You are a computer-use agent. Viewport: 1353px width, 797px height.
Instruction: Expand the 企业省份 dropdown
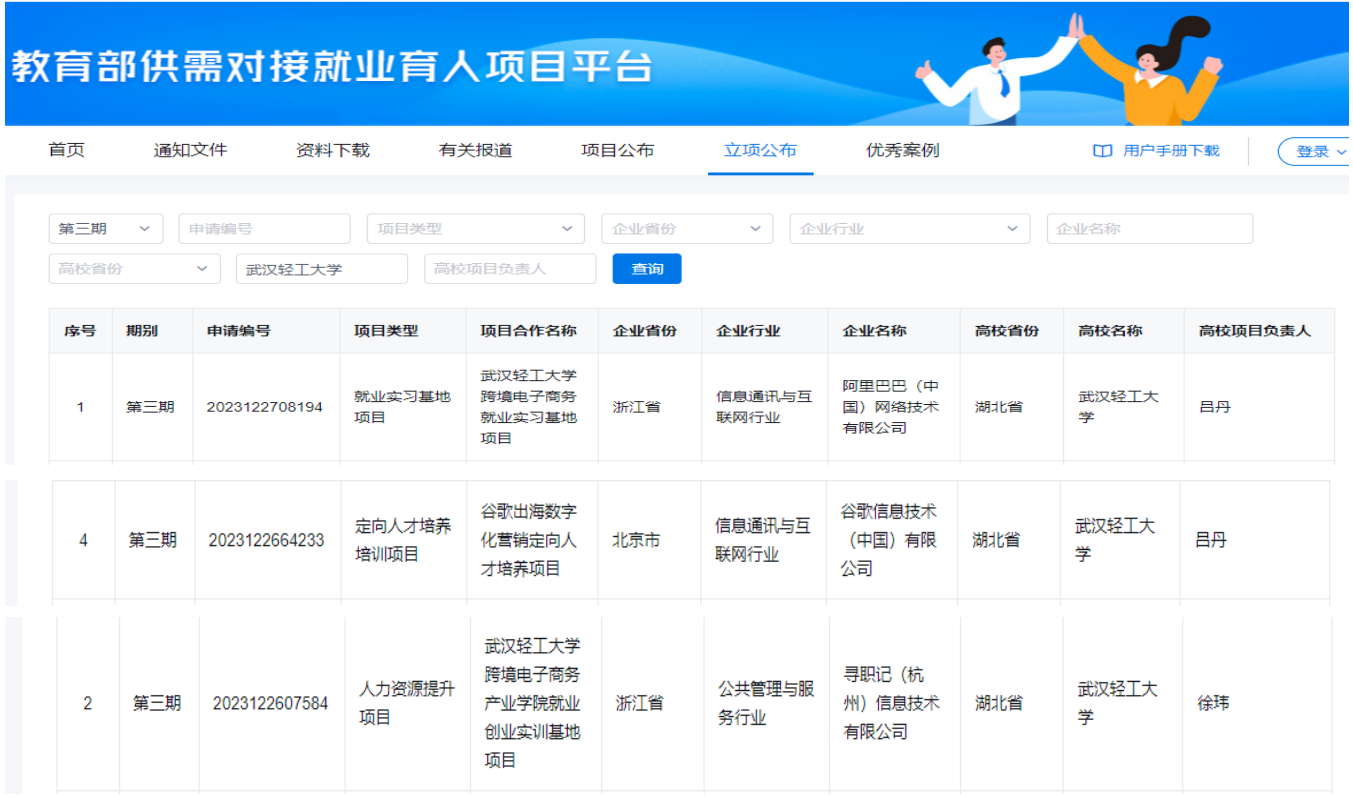pos(686,229)
